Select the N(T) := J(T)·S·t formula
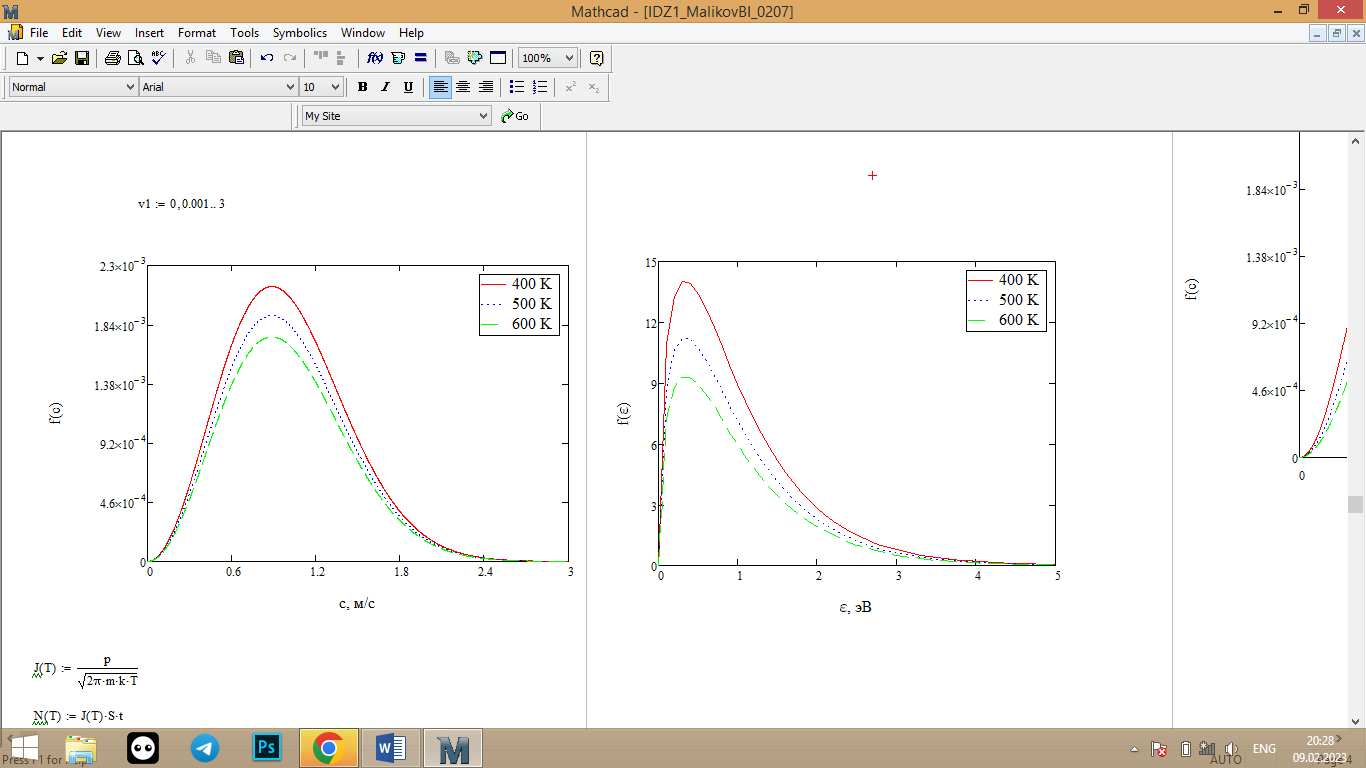Viewport: 1366px width, 768px height. (78, 716)
